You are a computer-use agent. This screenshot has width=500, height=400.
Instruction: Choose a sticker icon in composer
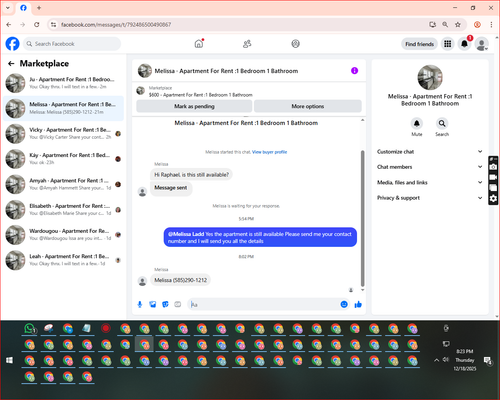click(x=165, y=304)
